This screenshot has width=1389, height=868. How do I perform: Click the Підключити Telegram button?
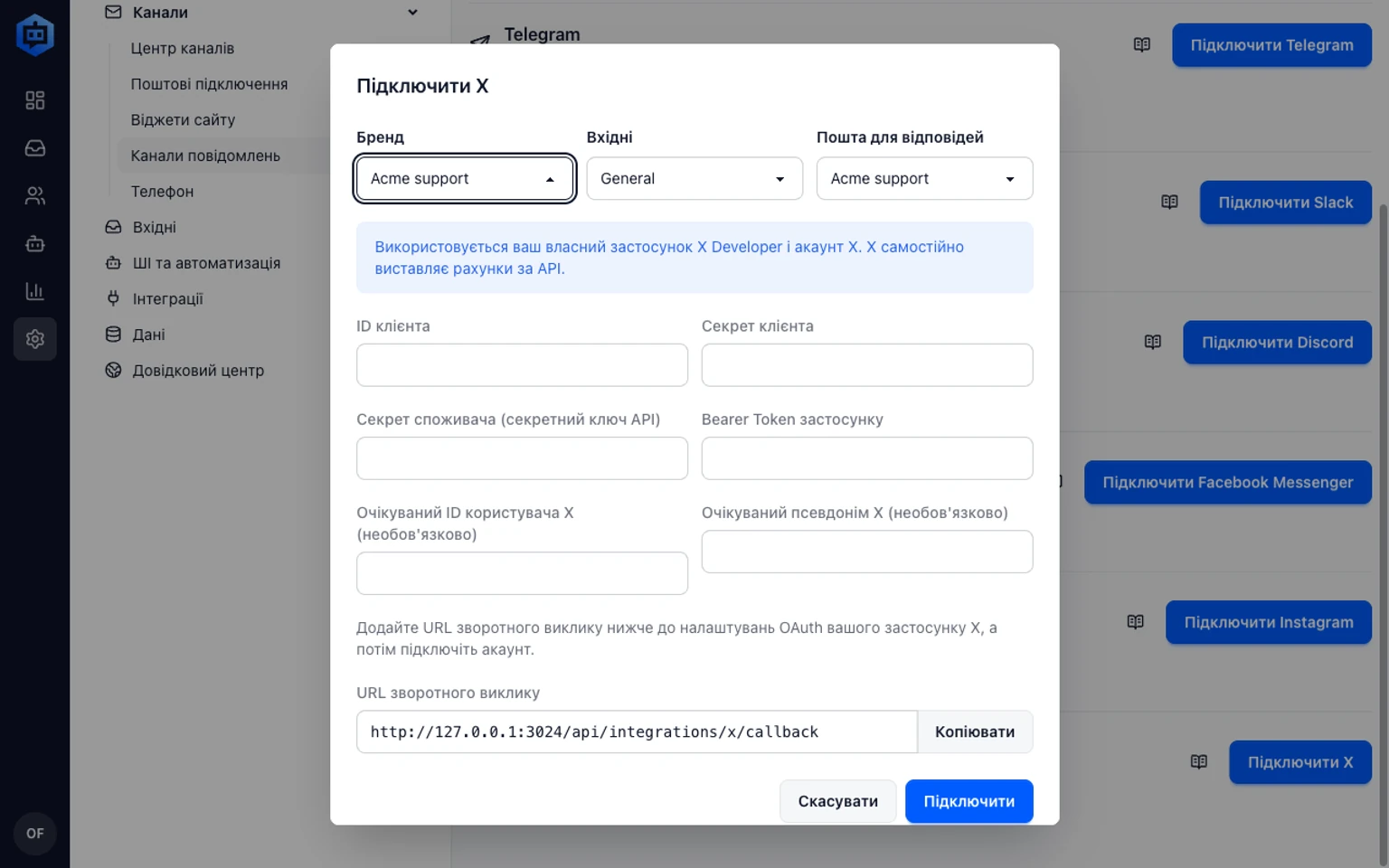(x=1271, y=45)
